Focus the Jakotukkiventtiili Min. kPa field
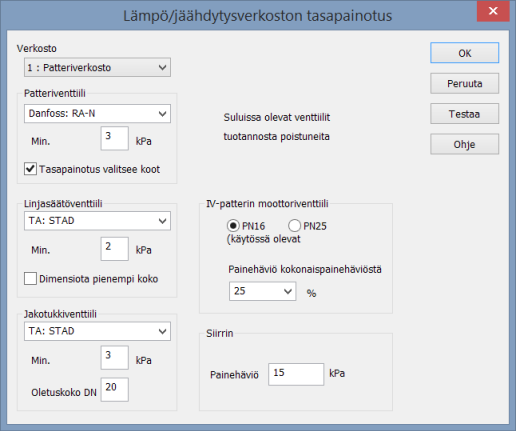 [x=115, y=358]
